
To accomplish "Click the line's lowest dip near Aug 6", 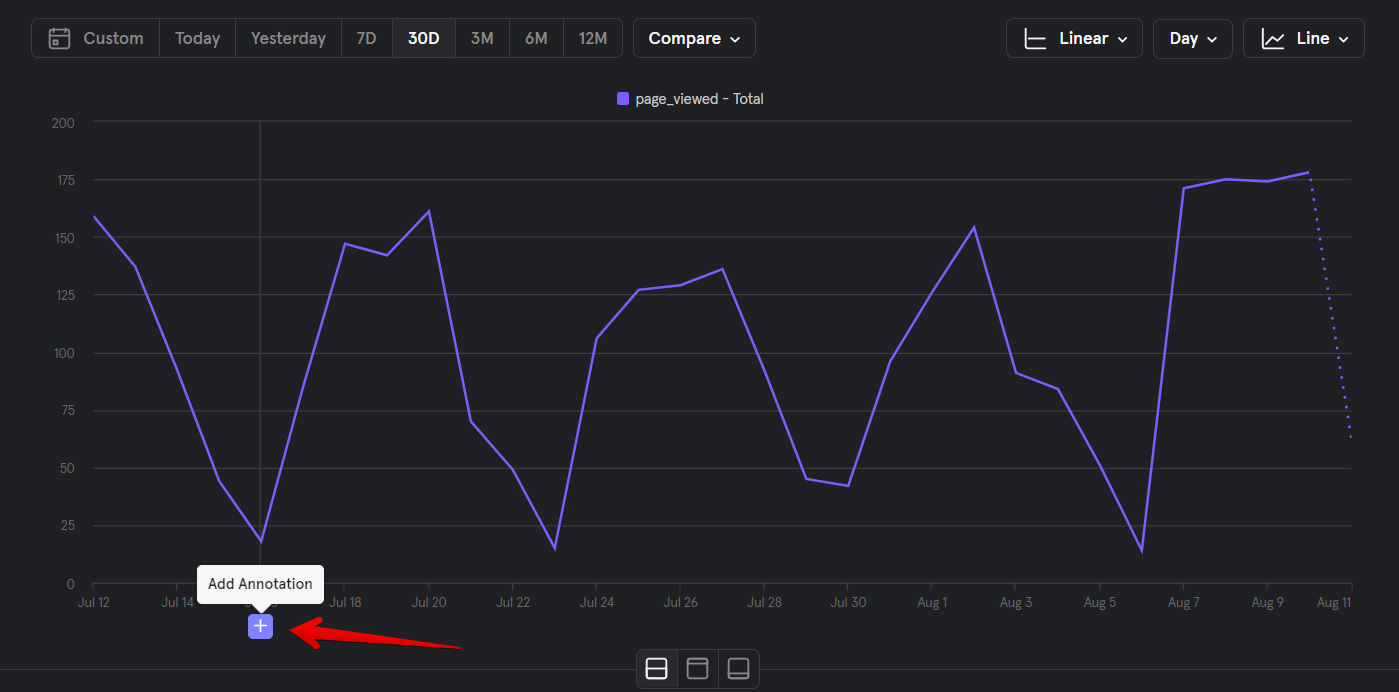I will point(1141,551).
